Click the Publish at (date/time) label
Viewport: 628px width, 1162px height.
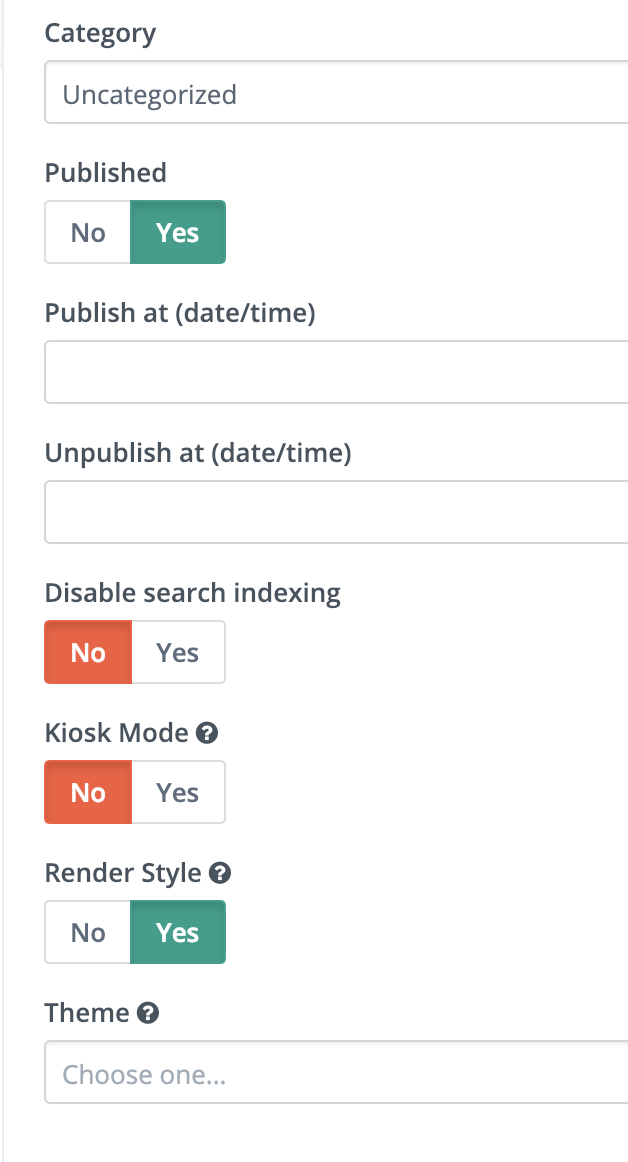click(x=180, y=313)
